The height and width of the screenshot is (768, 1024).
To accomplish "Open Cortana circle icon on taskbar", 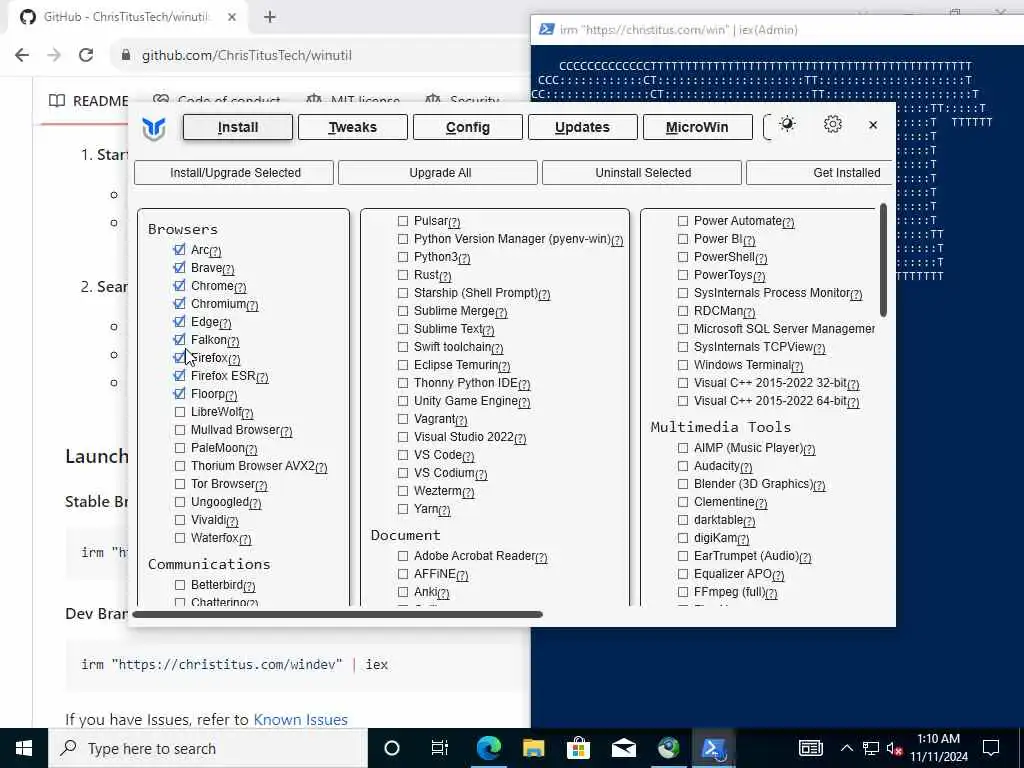I will point(391,748).
